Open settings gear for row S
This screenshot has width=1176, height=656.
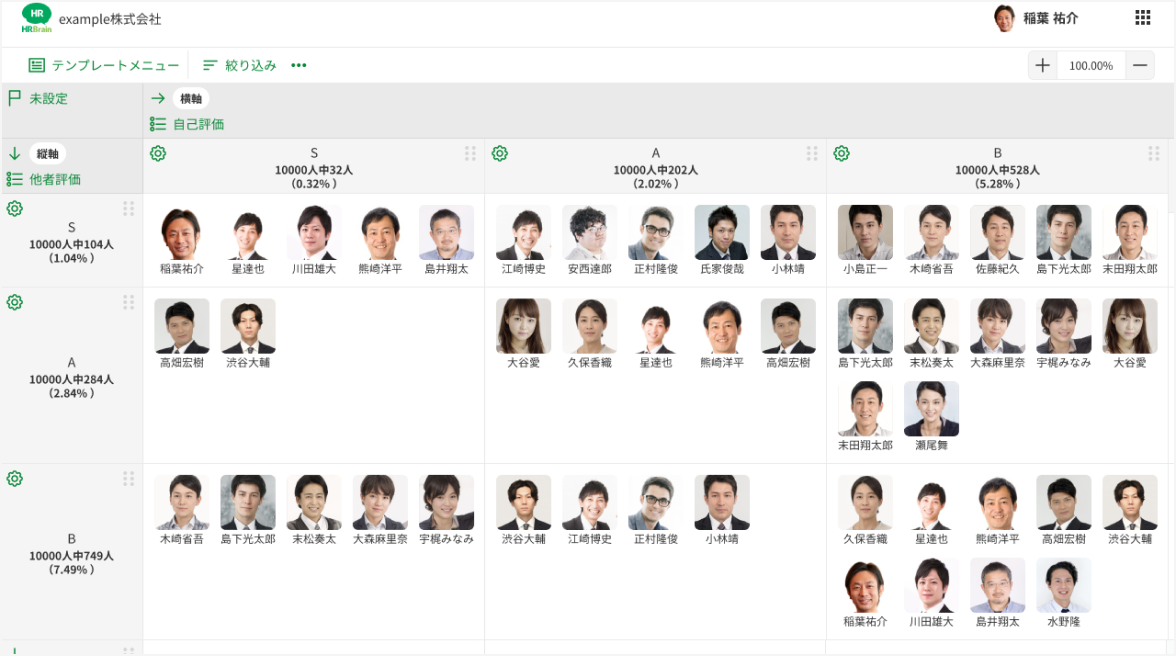(x=14, y=208)
